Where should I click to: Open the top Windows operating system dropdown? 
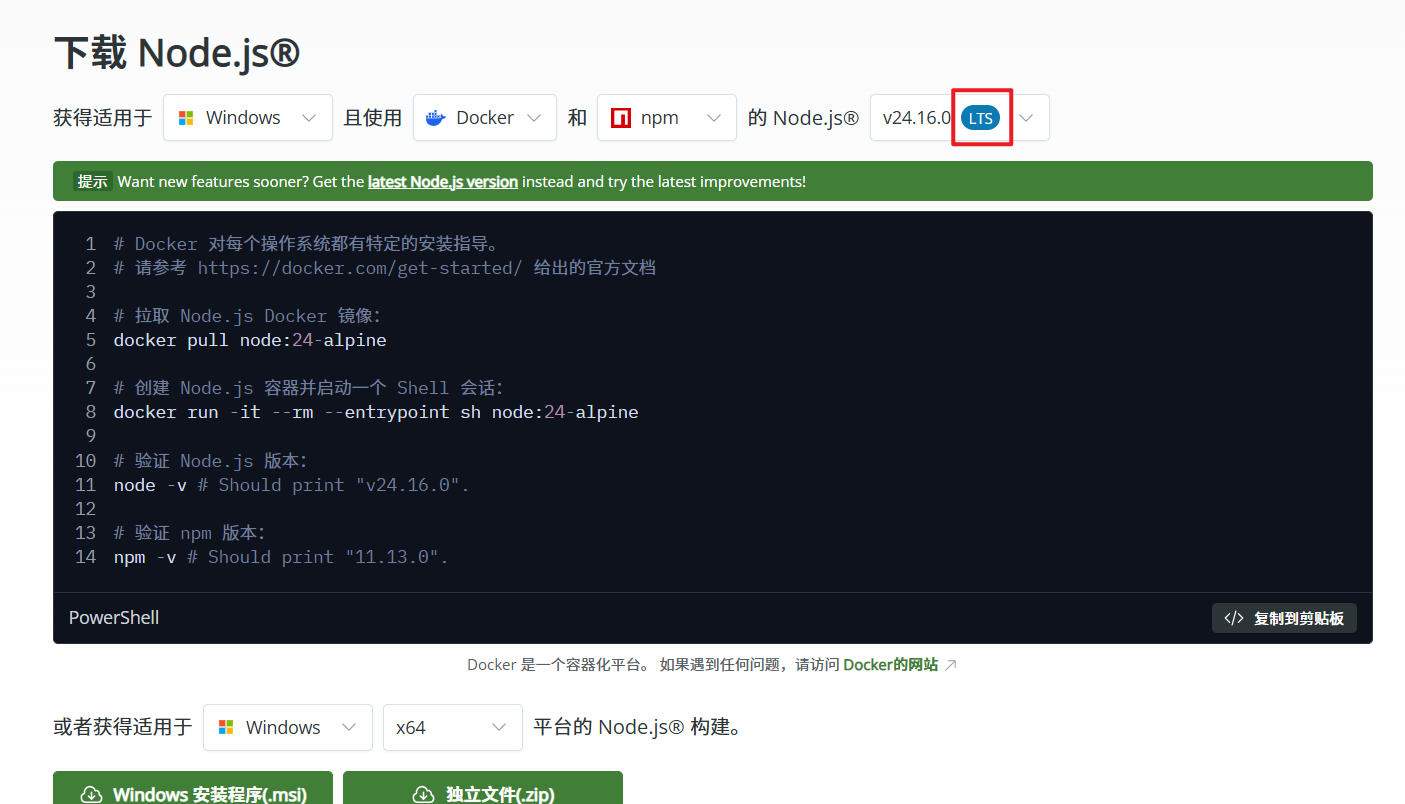point(248,118)
